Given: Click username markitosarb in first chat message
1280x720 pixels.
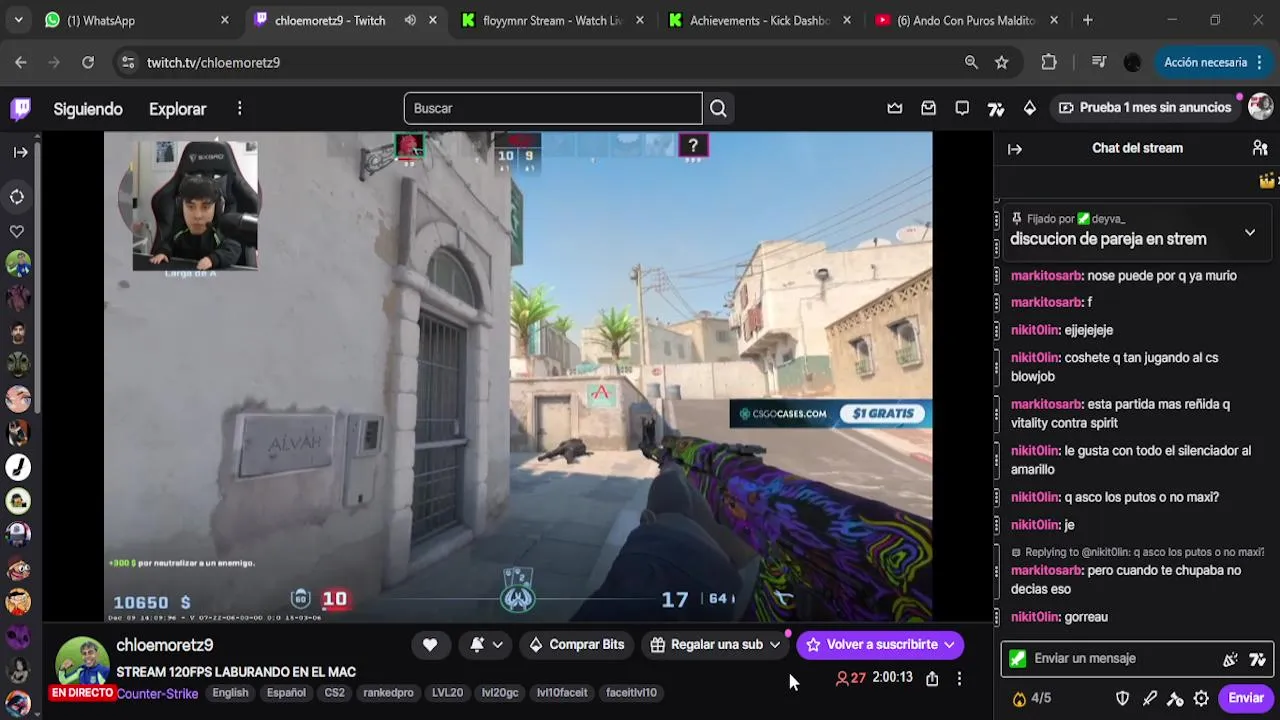Looking at the screenshot, I should coord(1046,276).
